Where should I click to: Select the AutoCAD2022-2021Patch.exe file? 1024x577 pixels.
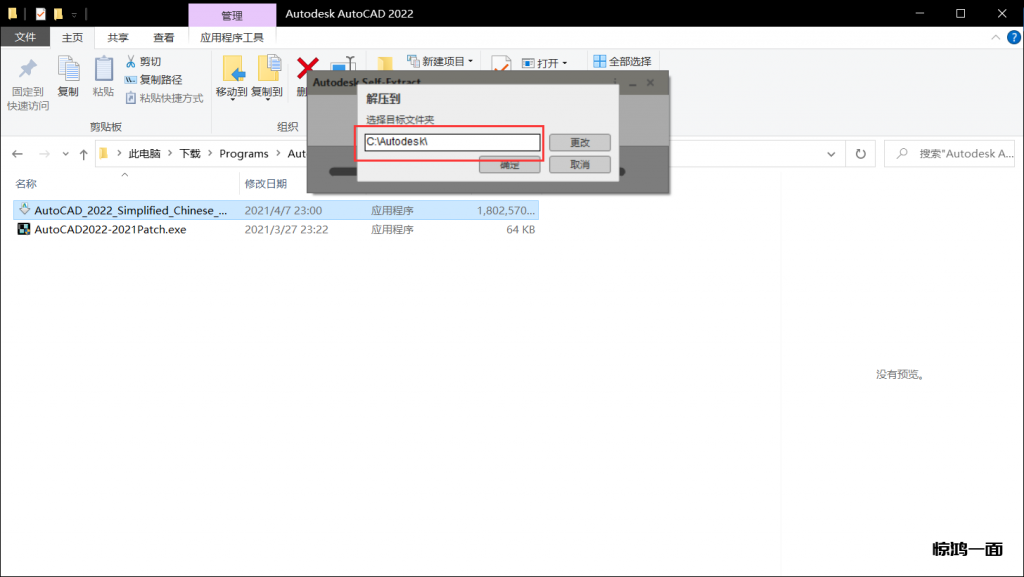click(110, 229)
